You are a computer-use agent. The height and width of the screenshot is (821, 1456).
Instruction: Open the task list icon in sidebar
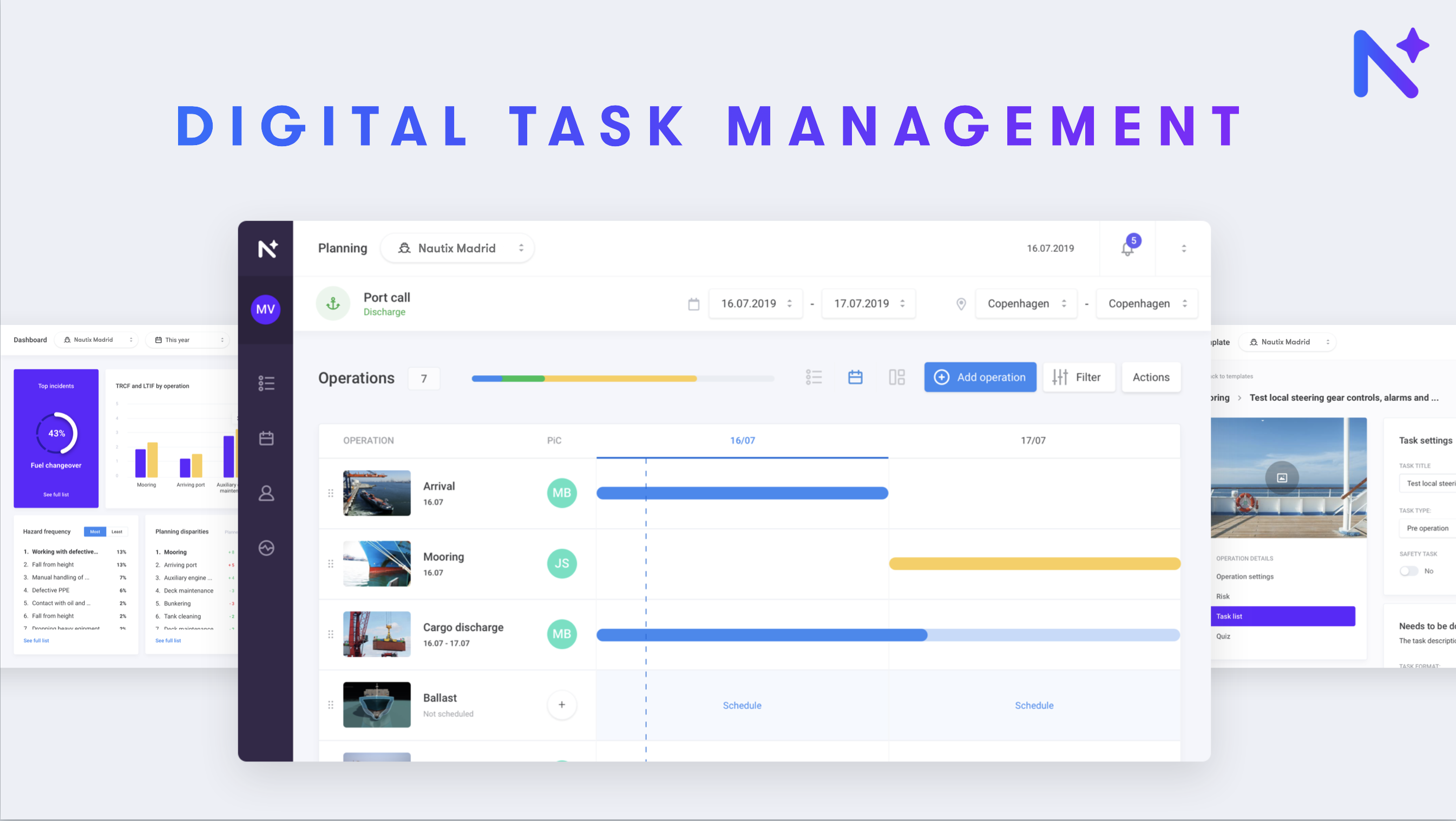click(266, 383)
